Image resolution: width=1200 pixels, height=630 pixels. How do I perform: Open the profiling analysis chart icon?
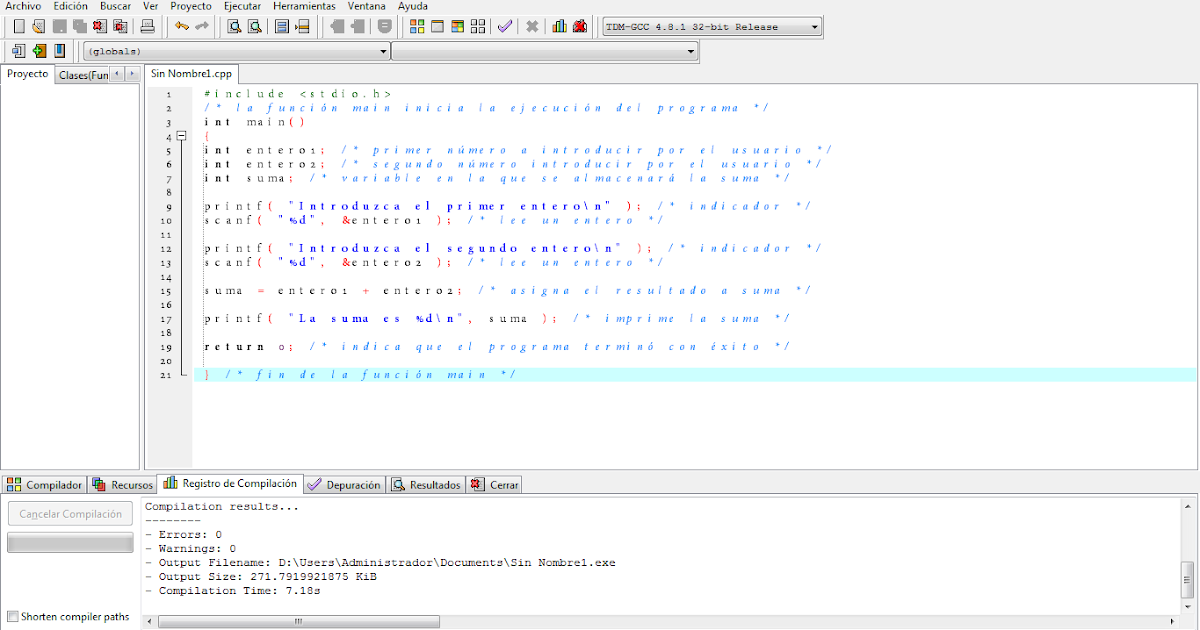point(558,26)
